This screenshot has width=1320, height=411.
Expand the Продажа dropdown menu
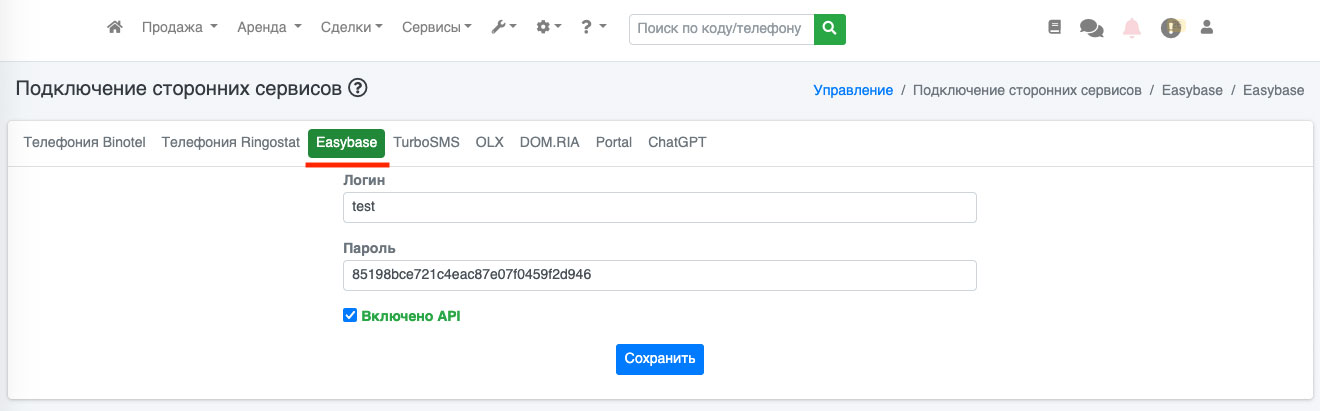[x=179, y=28]
